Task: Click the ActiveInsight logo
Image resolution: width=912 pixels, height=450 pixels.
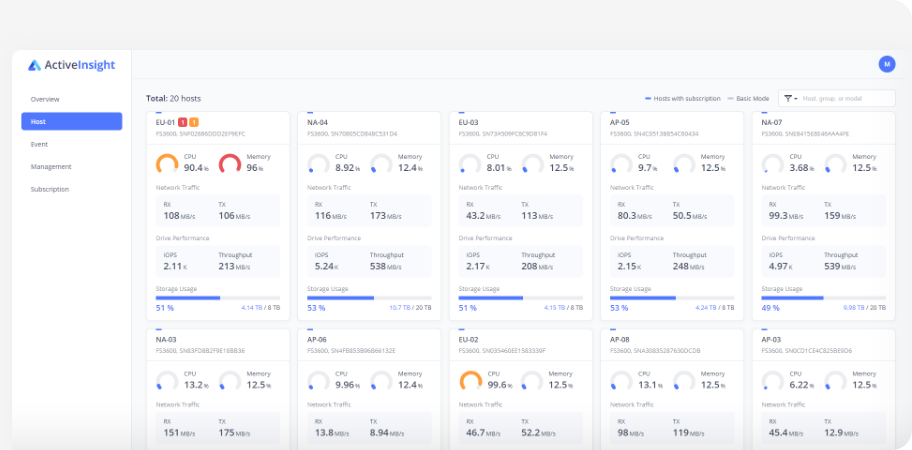Action: pos(72,65)
